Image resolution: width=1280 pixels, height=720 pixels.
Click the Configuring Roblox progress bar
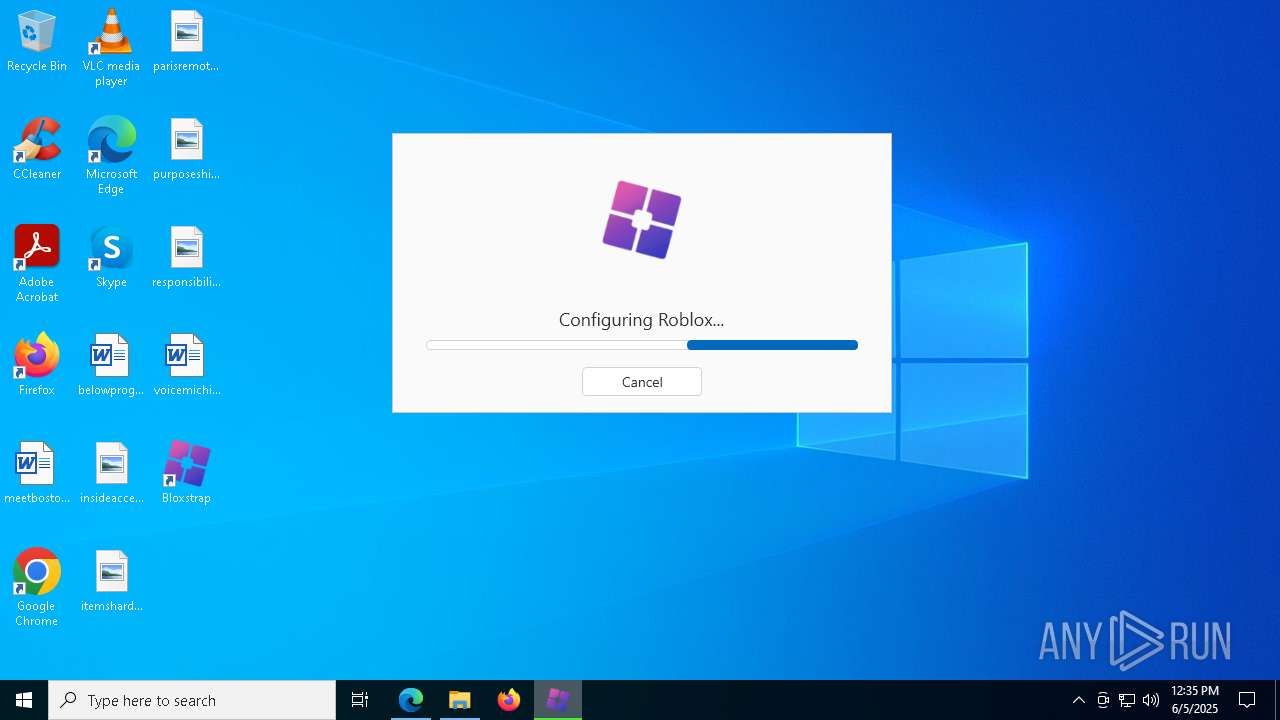642,345
